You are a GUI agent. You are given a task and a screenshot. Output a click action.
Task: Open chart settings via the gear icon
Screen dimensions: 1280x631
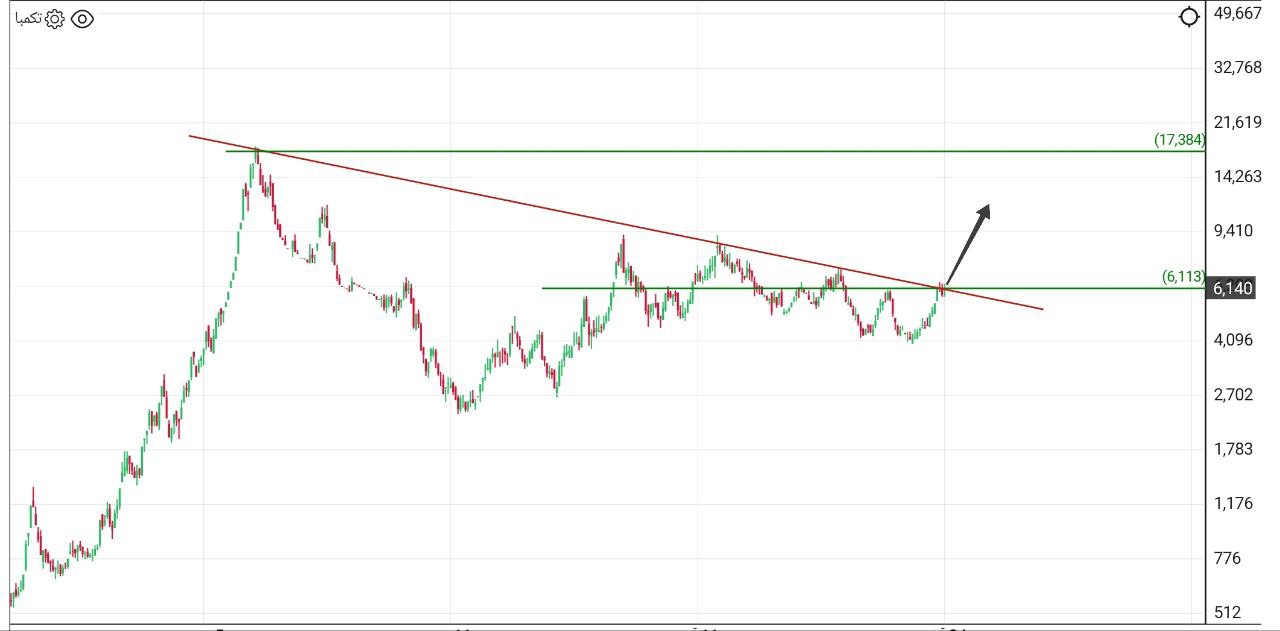(55, 18)
